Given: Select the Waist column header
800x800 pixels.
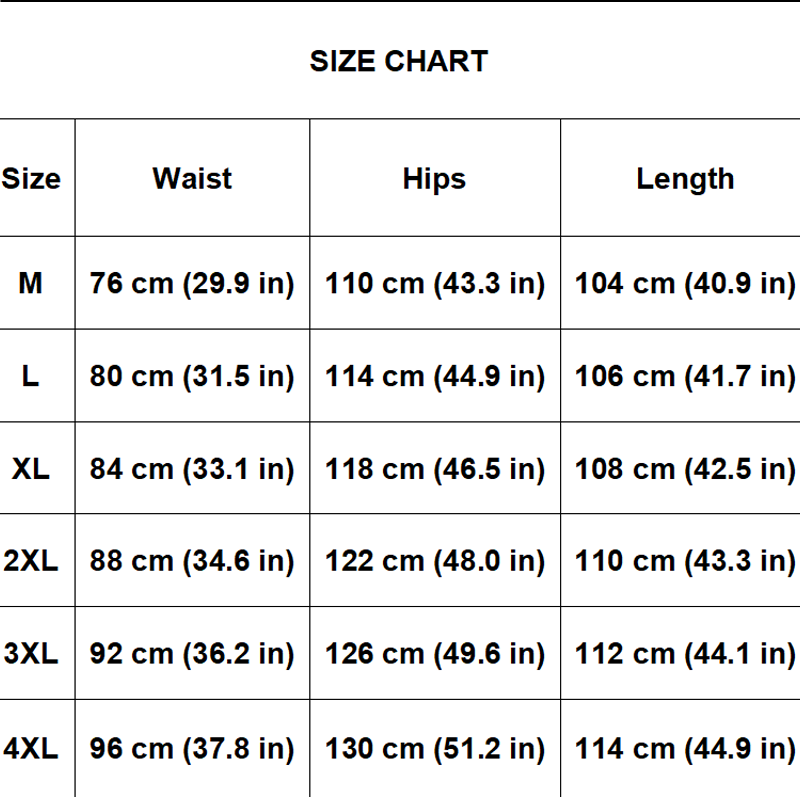Looking at the screenshot, I should [x=192, y=179].
